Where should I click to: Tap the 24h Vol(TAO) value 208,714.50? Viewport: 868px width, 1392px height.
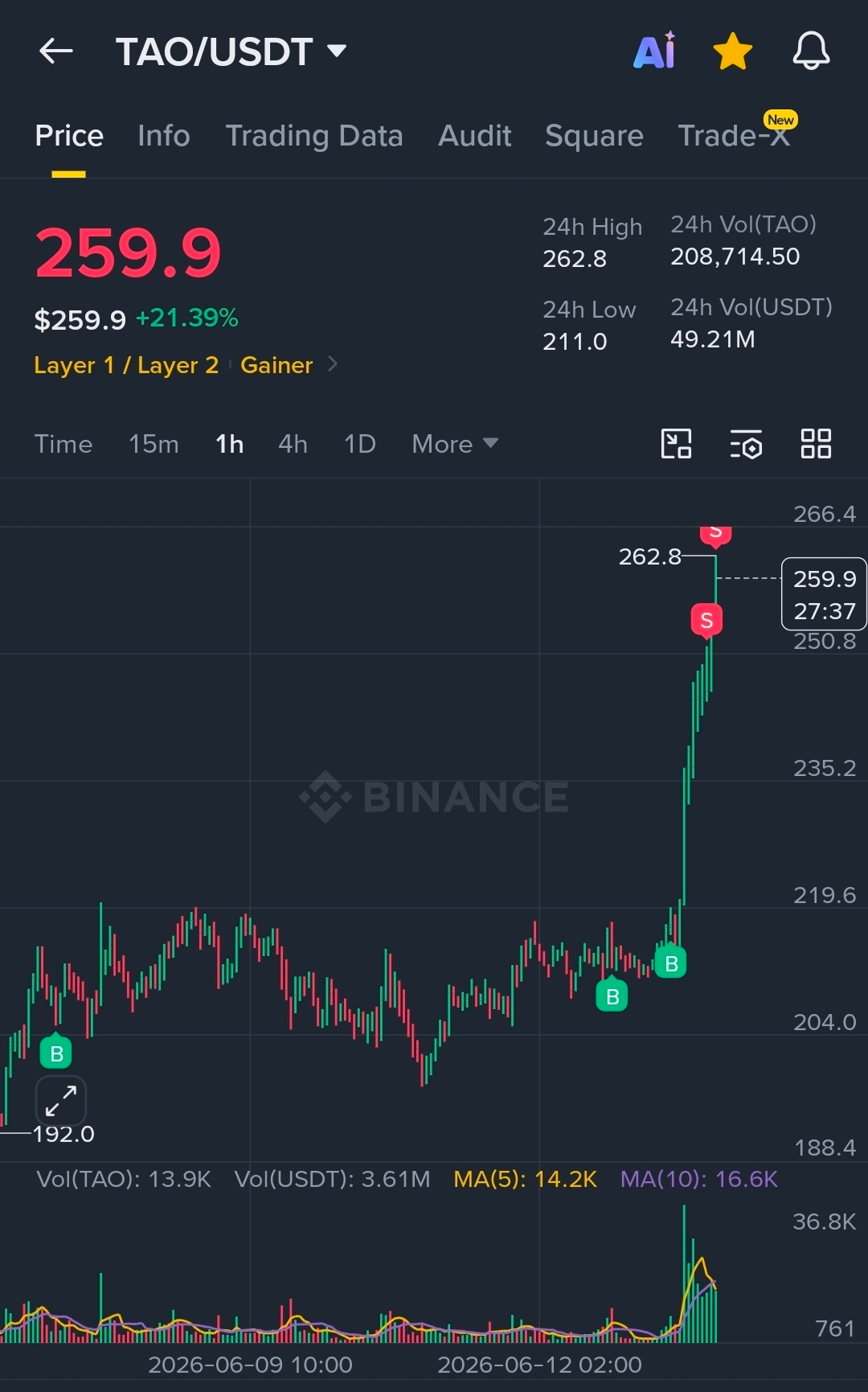735,257
